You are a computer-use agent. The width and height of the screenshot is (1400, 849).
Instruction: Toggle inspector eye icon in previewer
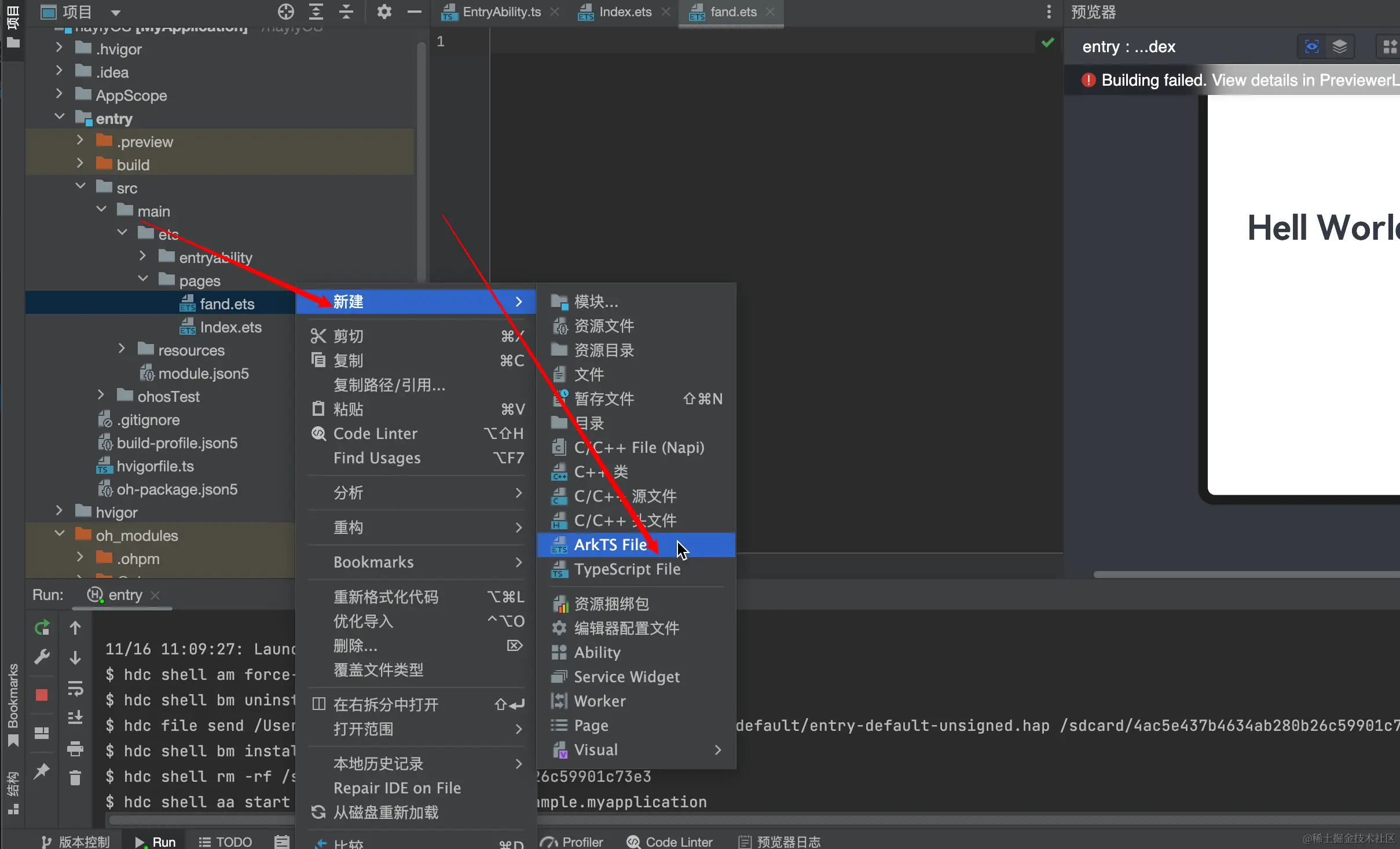point(1311,46)
